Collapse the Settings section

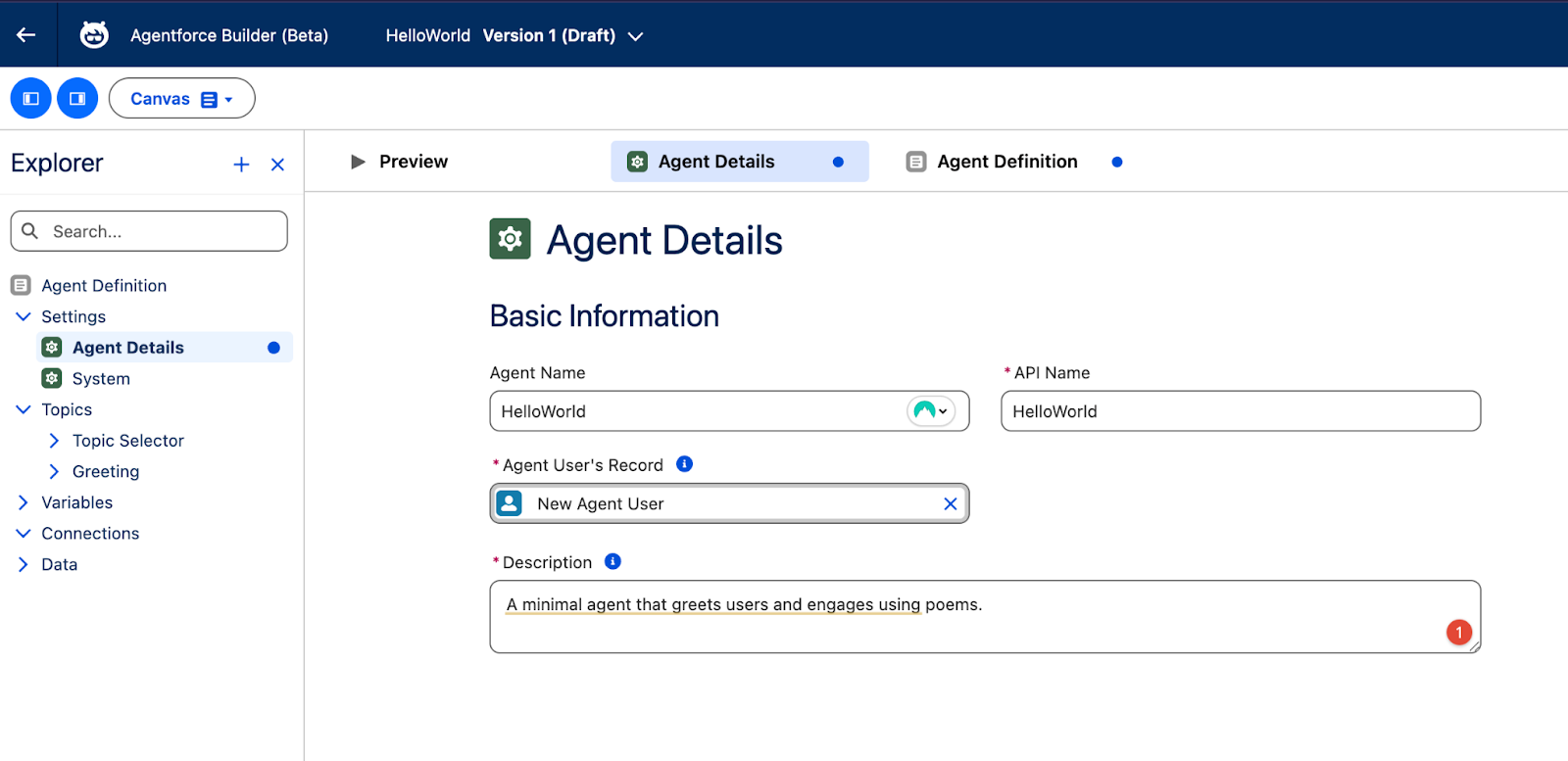point(24,316)
